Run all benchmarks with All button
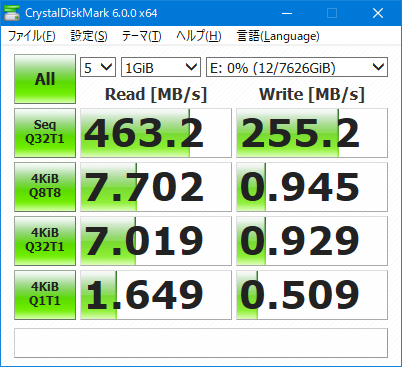This screenshot has height=367, width=402. pos(45,79)
